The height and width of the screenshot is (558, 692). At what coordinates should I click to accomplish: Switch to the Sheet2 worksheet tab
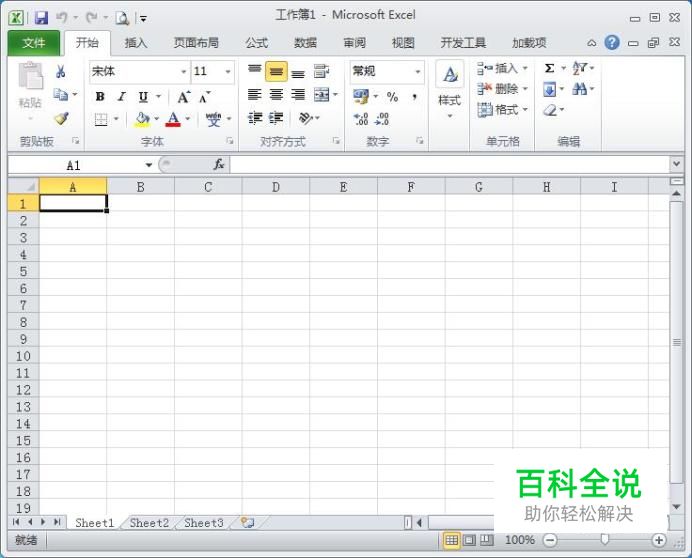[x=149, y=523]
